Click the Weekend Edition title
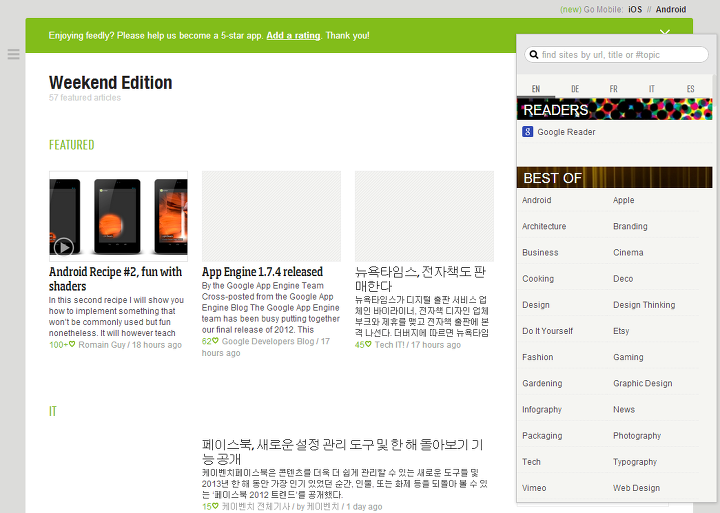Screen dimensions: 720x513 click(x=110, y=83)
